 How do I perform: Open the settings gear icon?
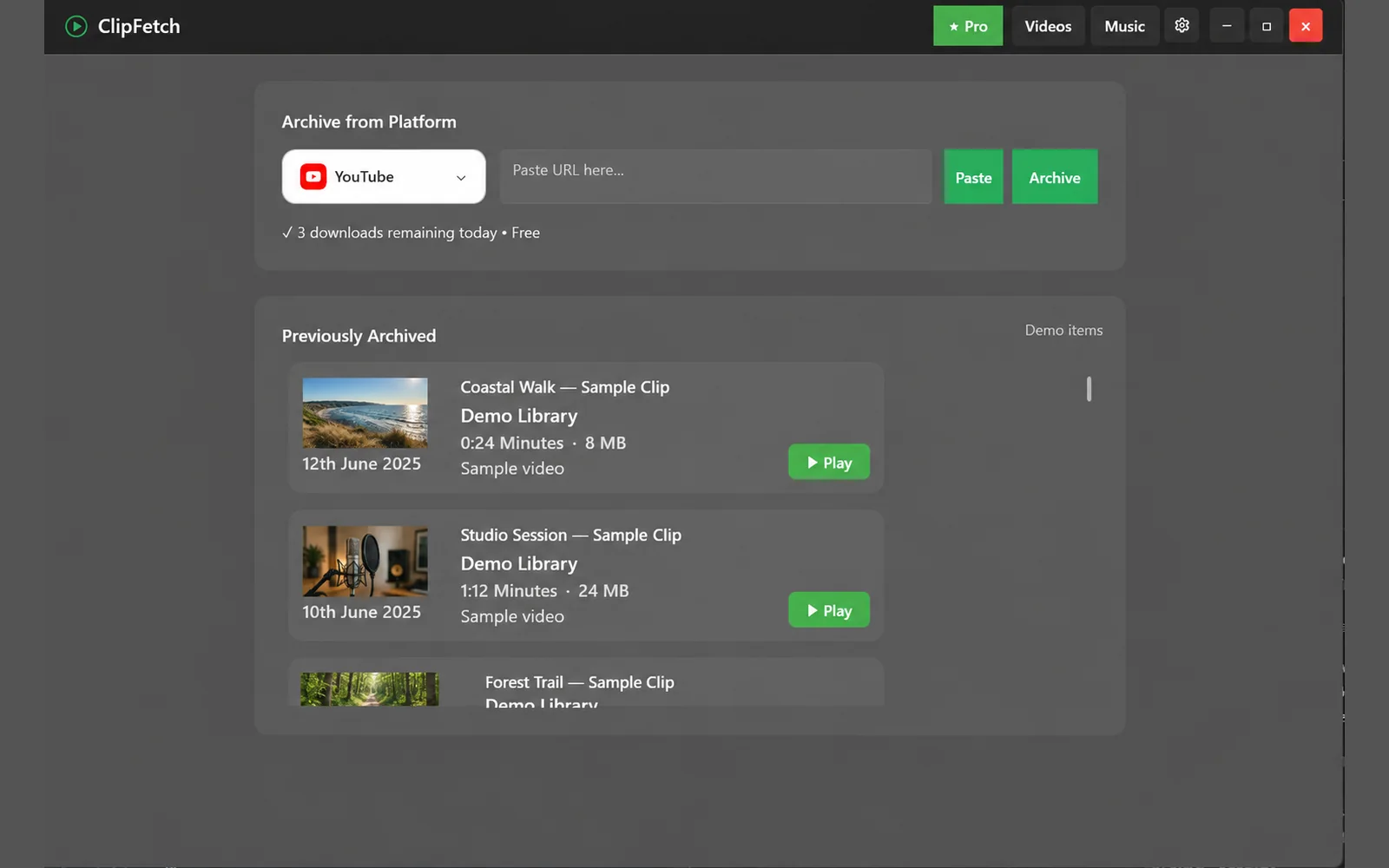click(1182, 26)
